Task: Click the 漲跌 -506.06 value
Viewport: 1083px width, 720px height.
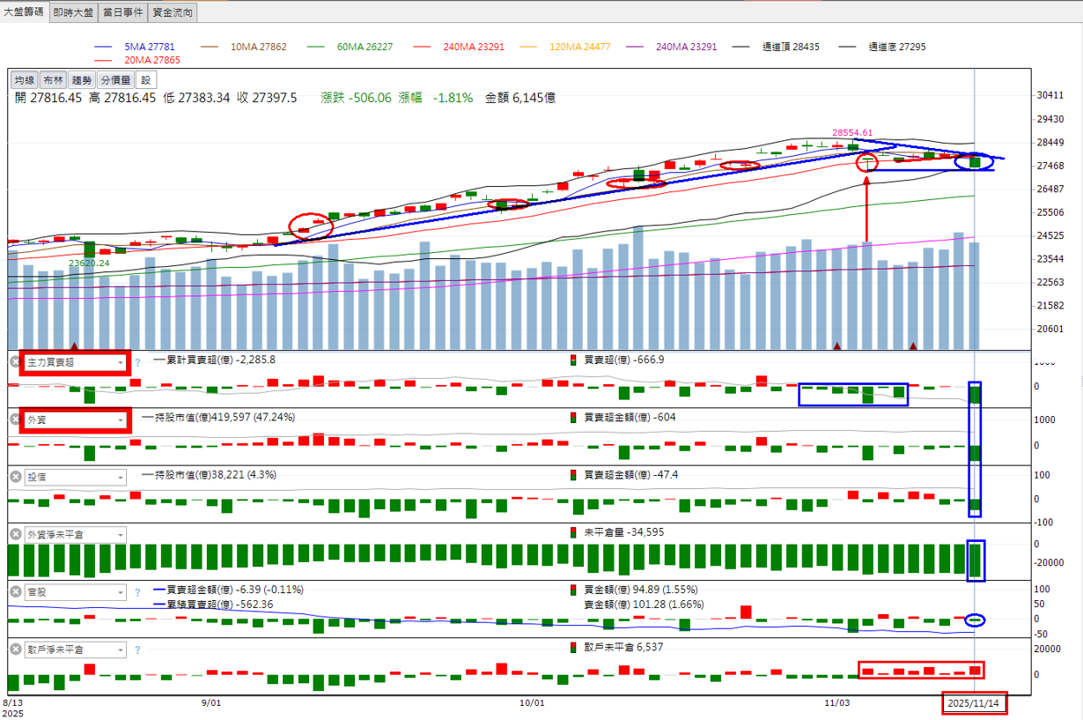Action: tap(356, 98)
